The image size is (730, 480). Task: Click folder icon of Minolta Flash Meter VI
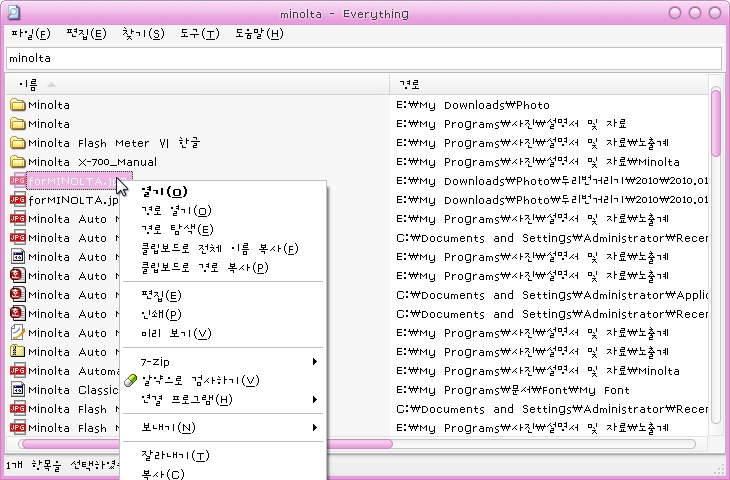pos(17,143)
